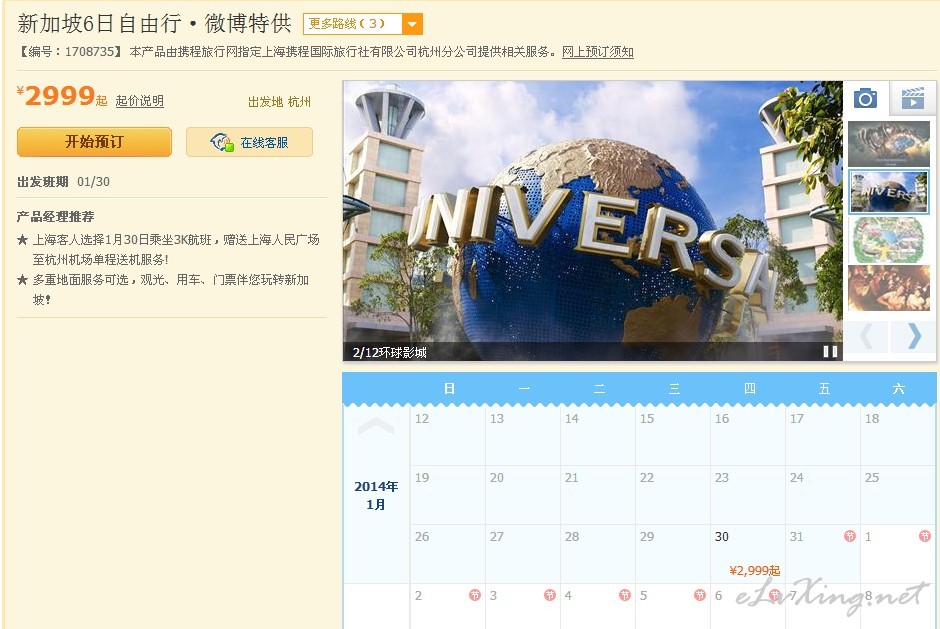Click the 日 Sunday column header
This screenshot has height=629, width=940.
coord(449,389)
